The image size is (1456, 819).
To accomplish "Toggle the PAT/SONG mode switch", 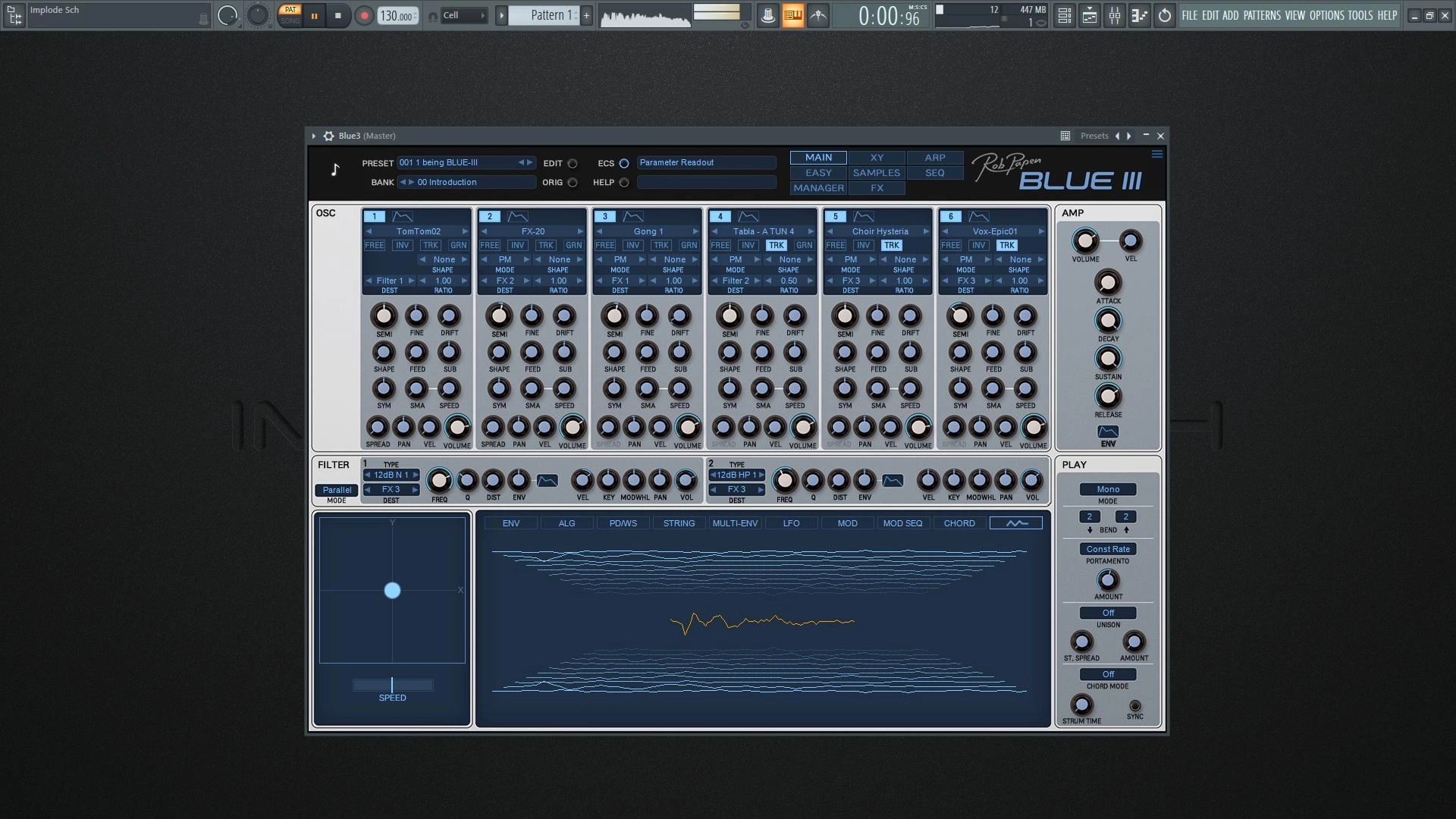I will pos(290,15).
